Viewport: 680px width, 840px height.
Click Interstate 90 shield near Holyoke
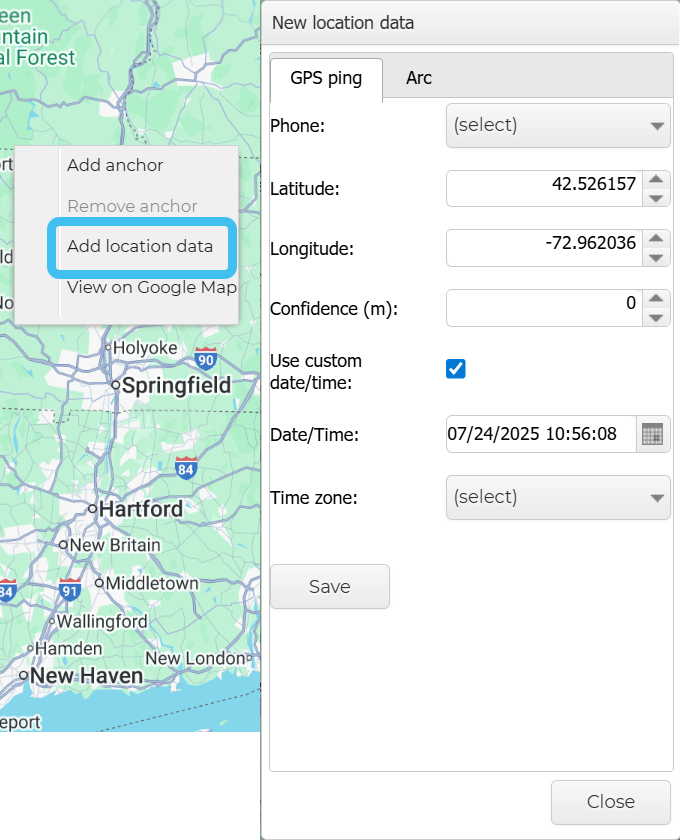coord(206,359)
